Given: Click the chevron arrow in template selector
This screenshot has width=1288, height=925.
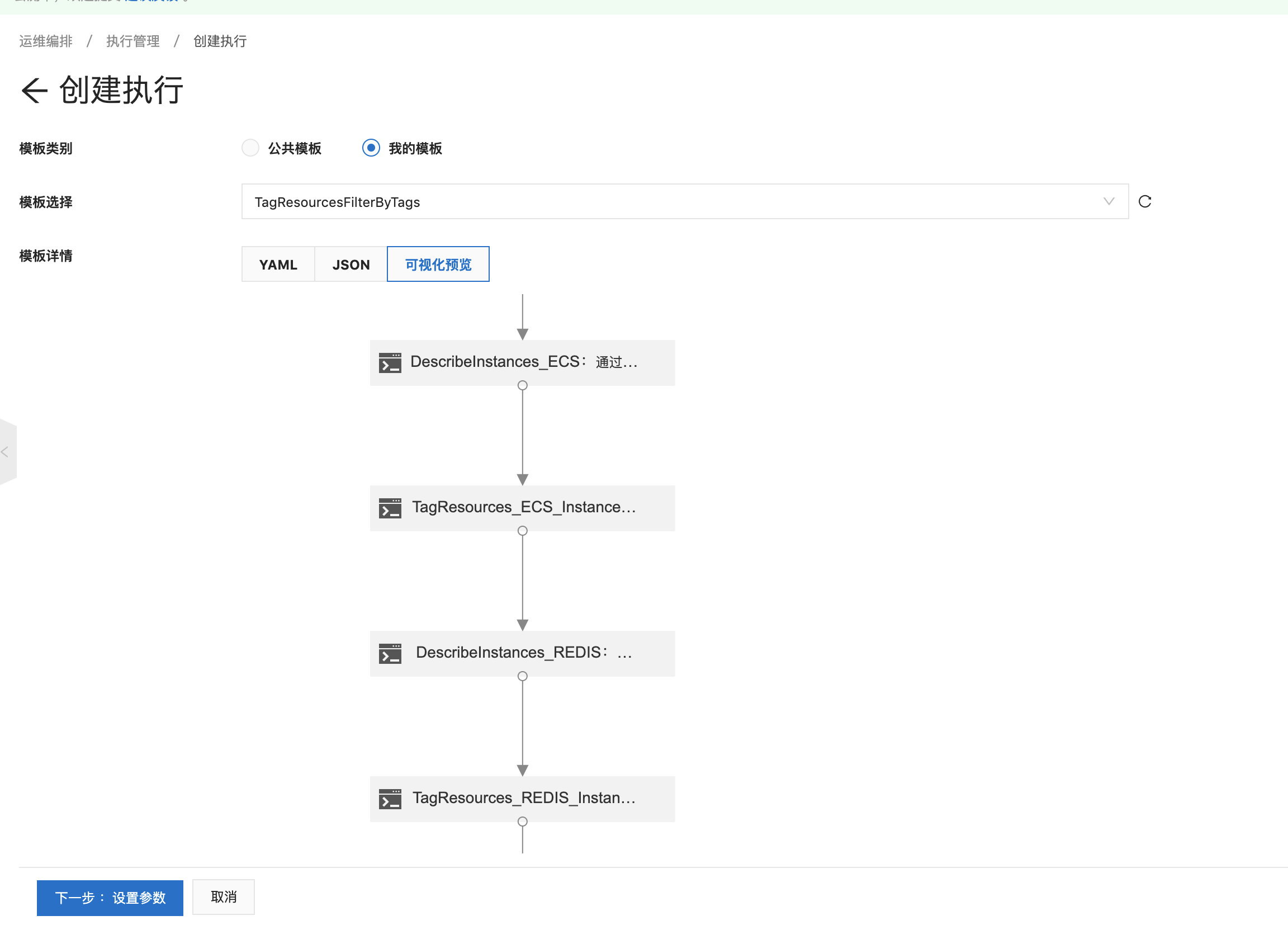Looking at the screenshot, I should point(1109,202).
